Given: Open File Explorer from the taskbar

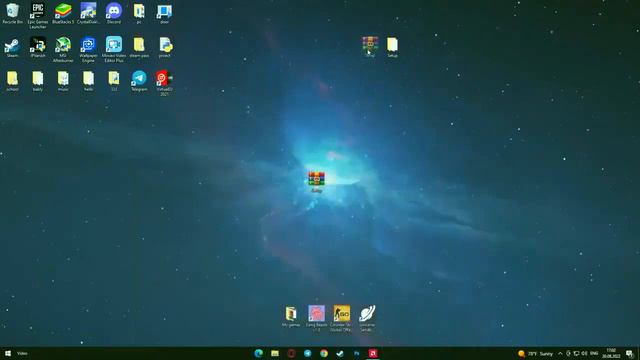Looking at the screenshot, I should (x=275, y=353).
